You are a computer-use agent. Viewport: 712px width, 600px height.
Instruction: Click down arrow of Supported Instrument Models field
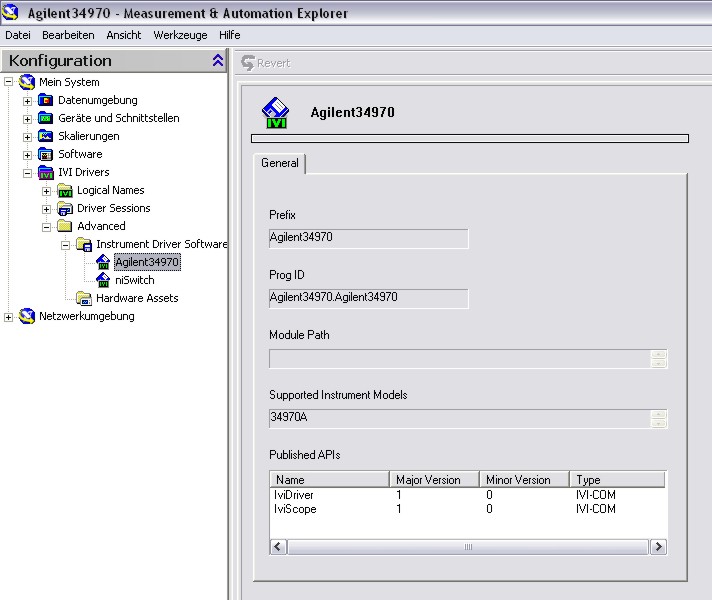(x=658, y=423)
